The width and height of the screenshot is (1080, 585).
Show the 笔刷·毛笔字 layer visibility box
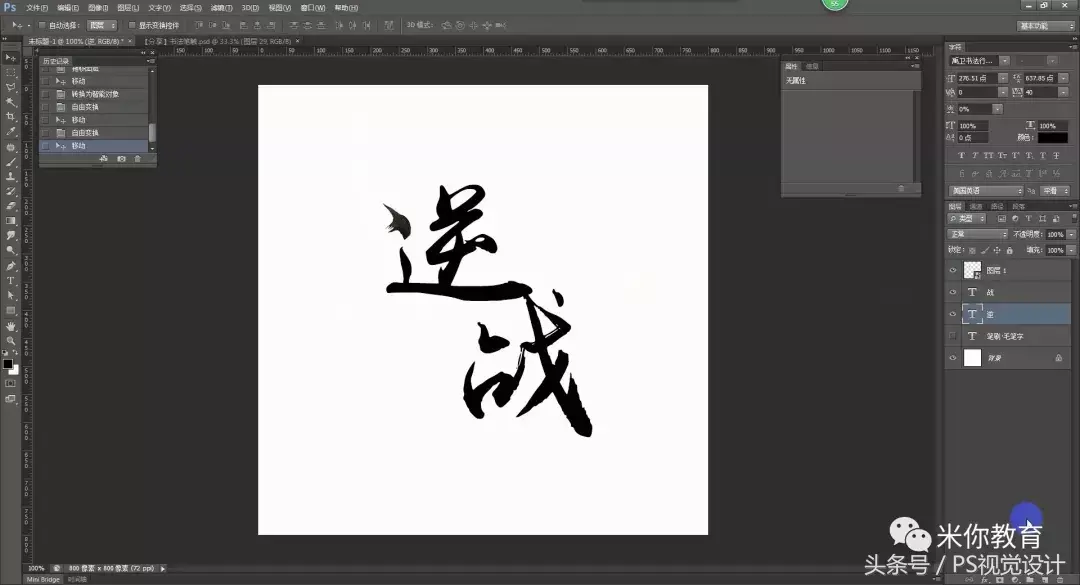point(953,336)
